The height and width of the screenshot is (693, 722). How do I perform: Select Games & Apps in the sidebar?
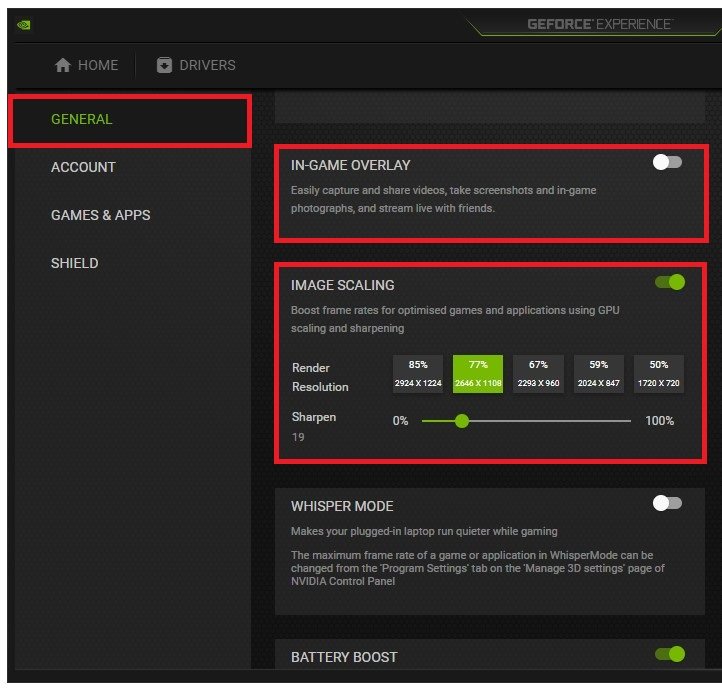[100, 215]
